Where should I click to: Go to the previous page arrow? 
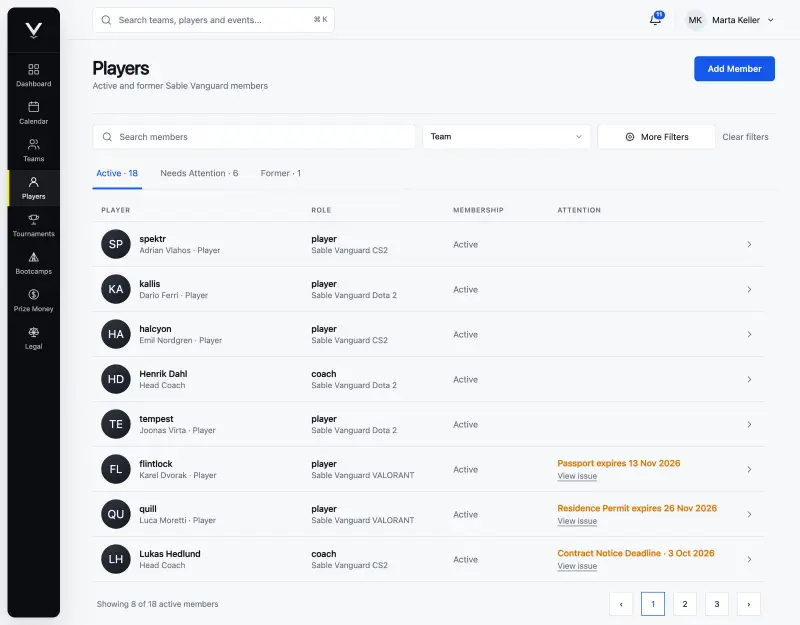click(621, 604)
